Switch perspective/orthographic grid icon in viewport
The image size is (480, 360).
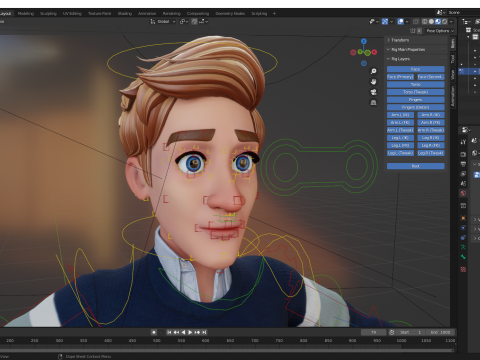tap(374, 102)
